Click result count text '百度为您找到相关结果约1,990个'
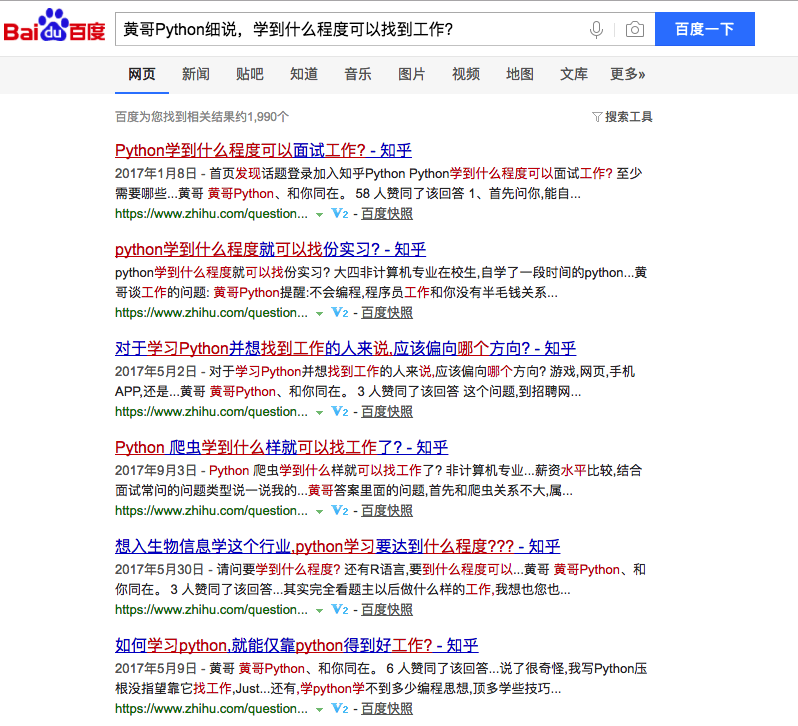Screen dimensions: 798x726 click(x=202, y=117)
